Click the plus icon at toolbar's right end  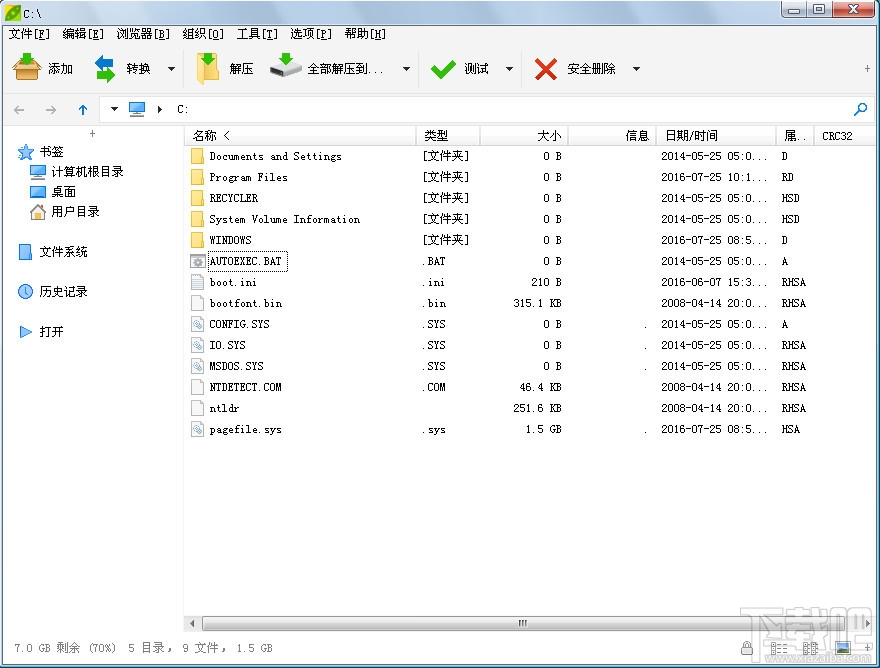coord(867,68)
